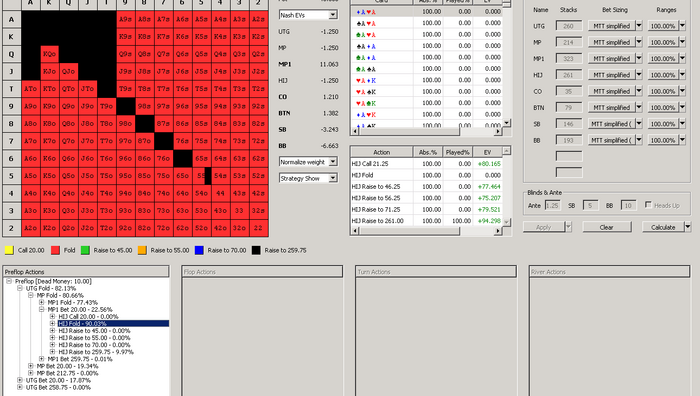The image size is (700, 396).
Task: Click the Clear button
Action: (x=606, y=227)
